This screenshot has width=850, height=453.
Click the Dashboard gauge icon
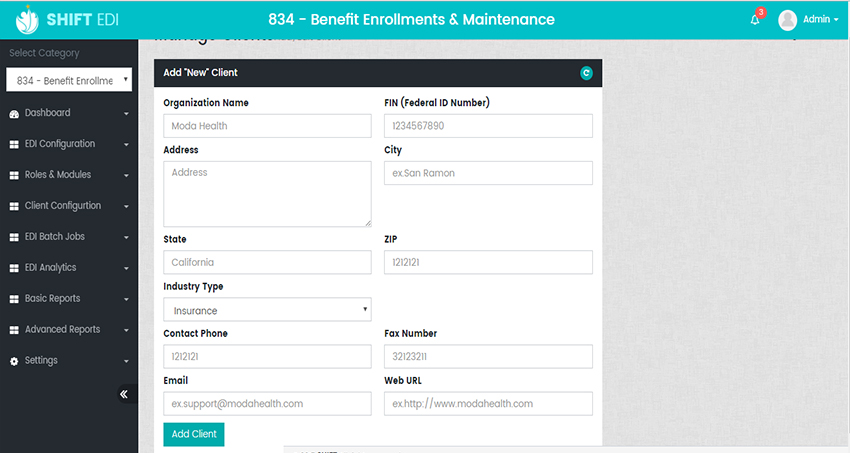[14, 114]
